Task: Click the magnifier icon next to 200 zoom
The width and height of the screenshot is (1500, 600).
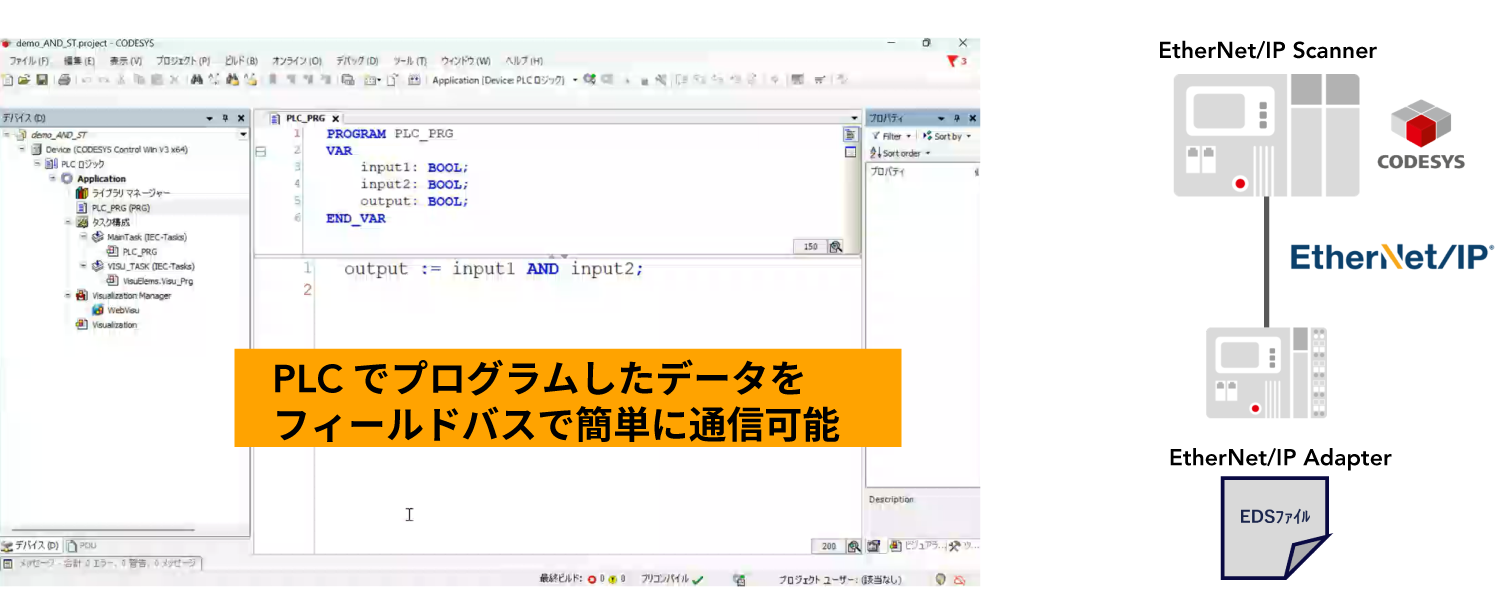Action: 854,546
